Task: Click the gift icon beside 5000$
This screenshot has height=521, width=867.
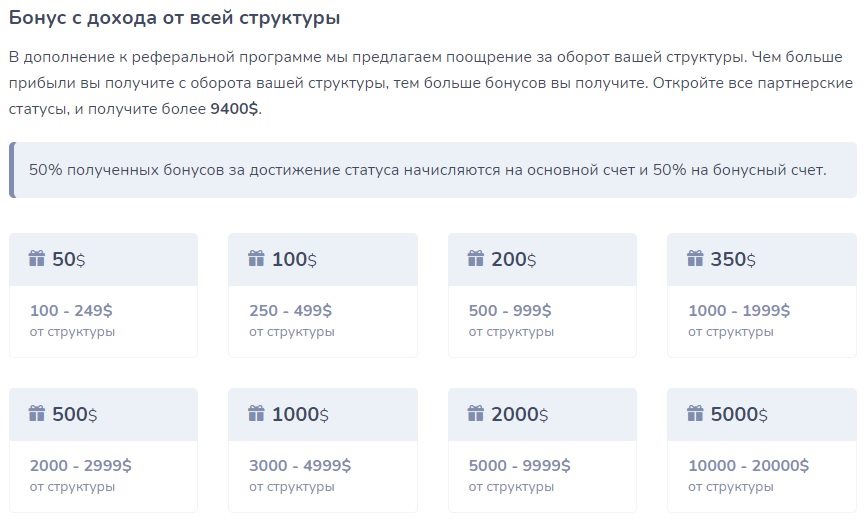Action: (x=695, y=413)
